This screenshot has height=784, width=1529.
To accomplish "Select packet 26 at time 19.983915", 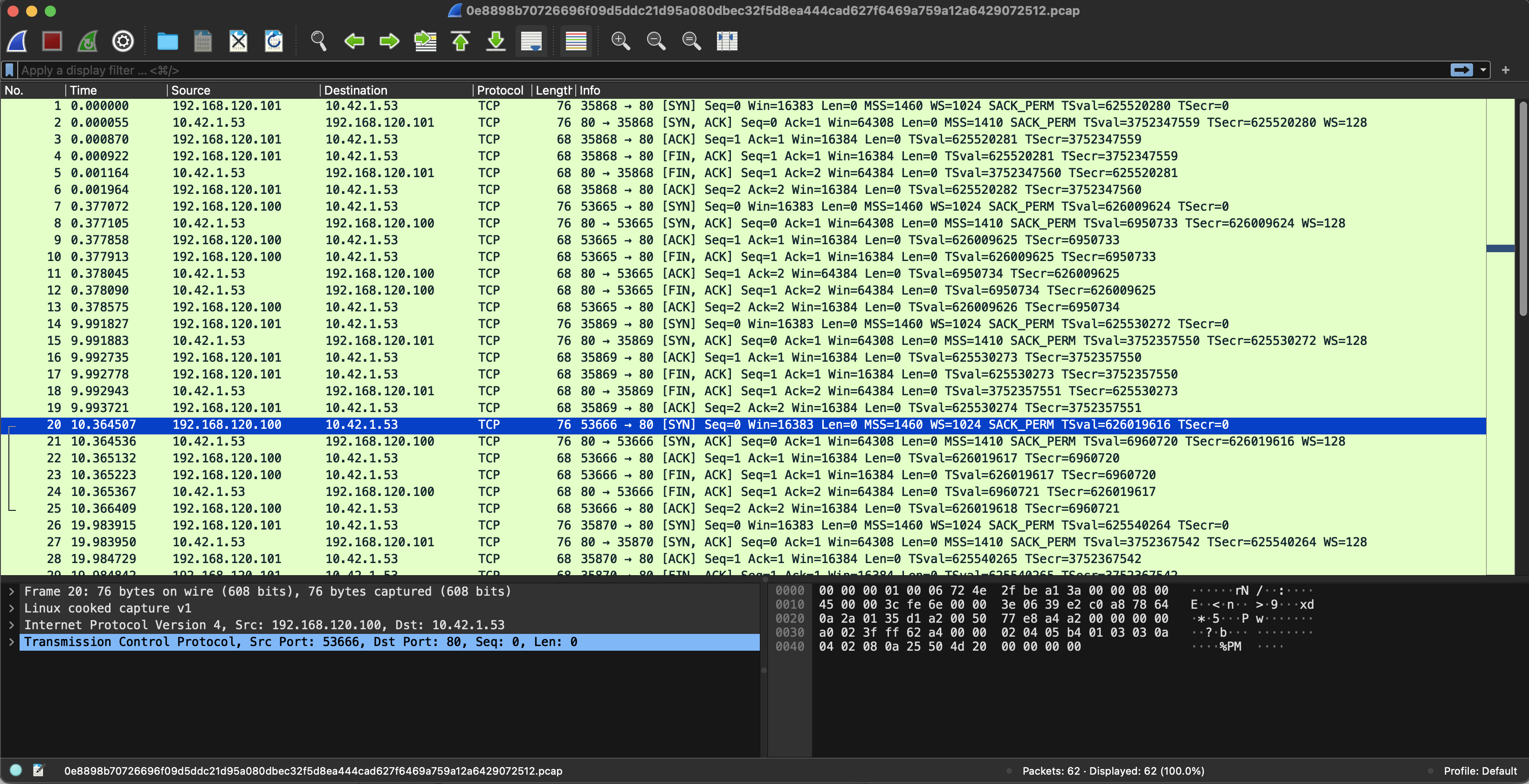I will click(x=743, y=525).
